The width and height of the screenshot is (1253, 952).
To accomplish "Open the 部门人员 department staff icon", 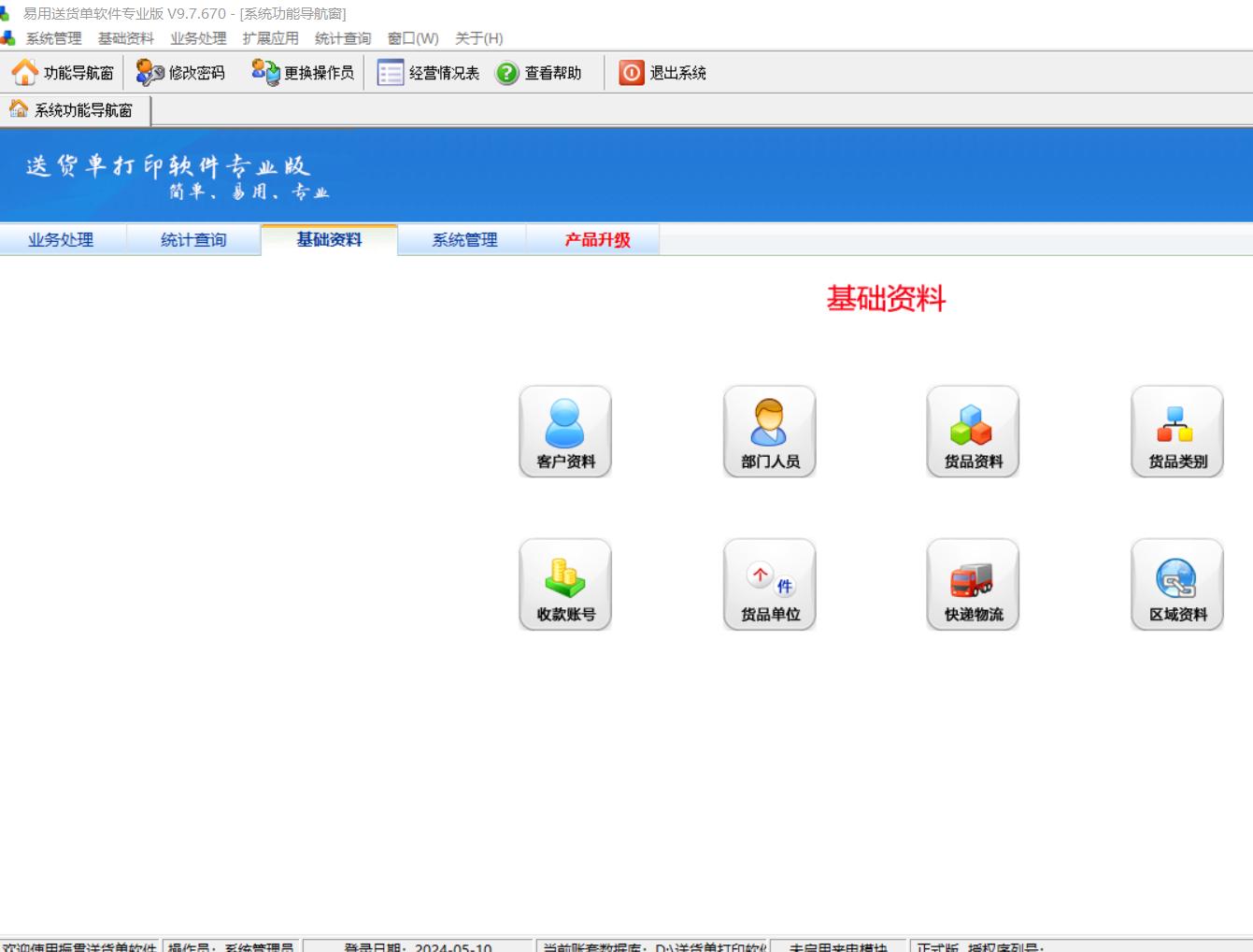I will pos(770,432).
